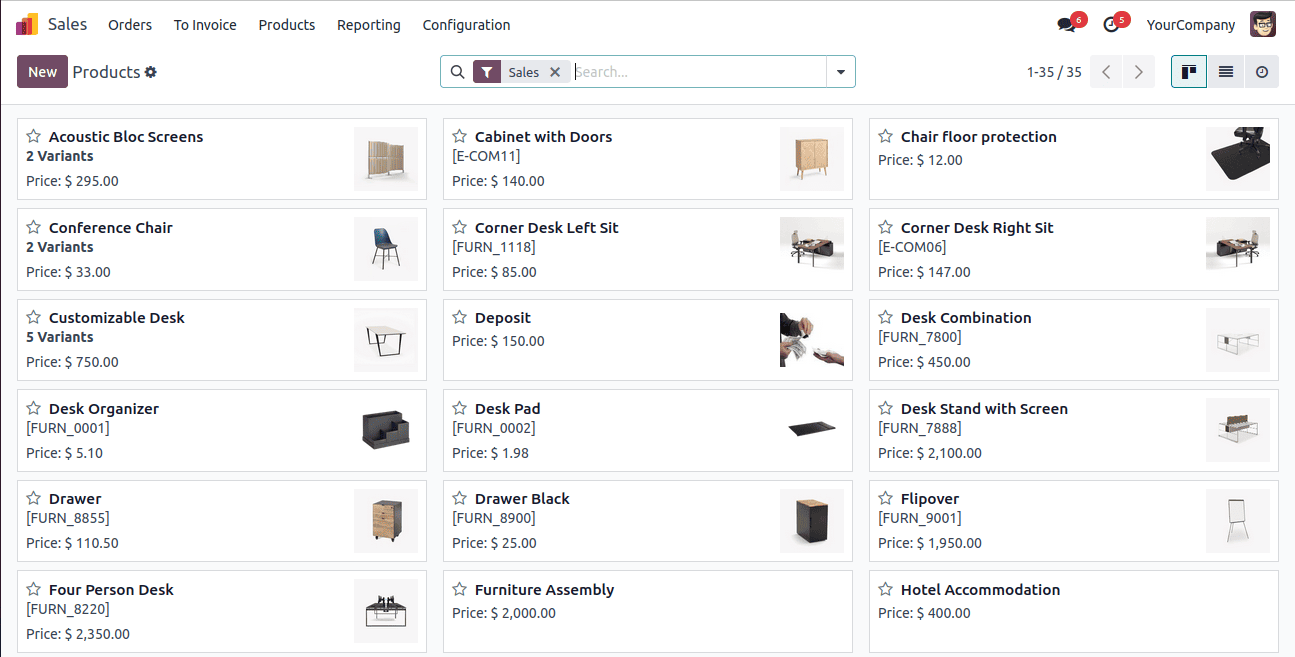Screen dimensions: 1295x657
Task: Favorite the Acoustic Bloc Screens product
Action: pyautogui.click(x=34, y=137)
